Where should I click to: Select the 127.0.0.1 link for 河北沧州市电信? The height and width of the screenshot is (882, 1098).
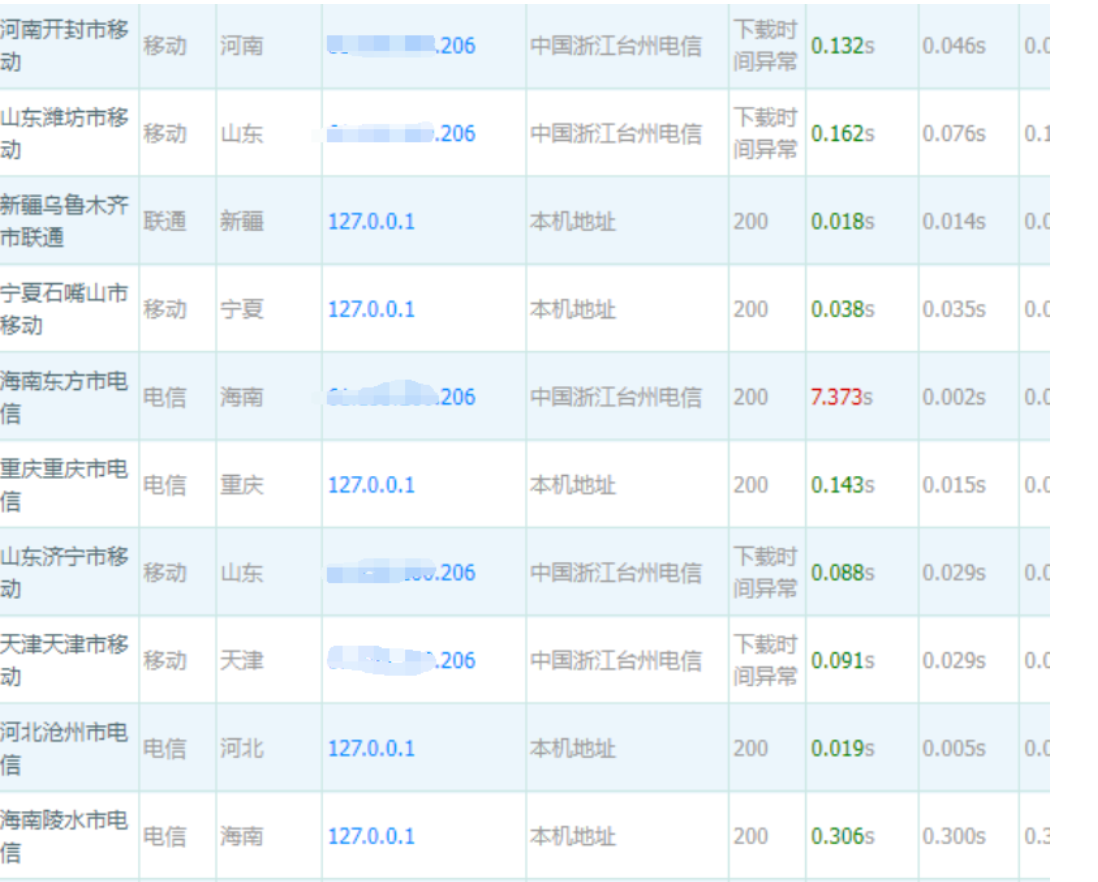[370, 749]
